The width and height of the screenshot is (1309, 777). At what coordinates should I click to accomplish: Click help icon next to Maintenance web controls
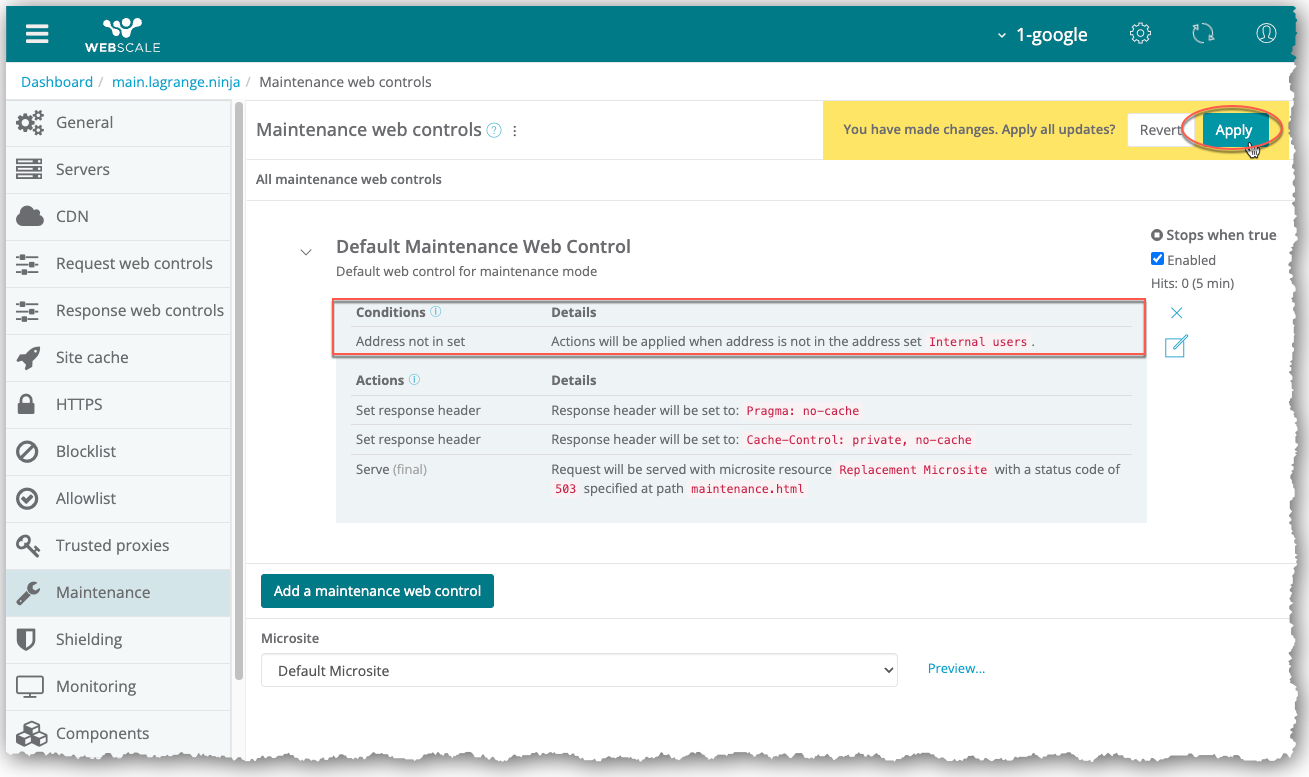pos(494,130)
